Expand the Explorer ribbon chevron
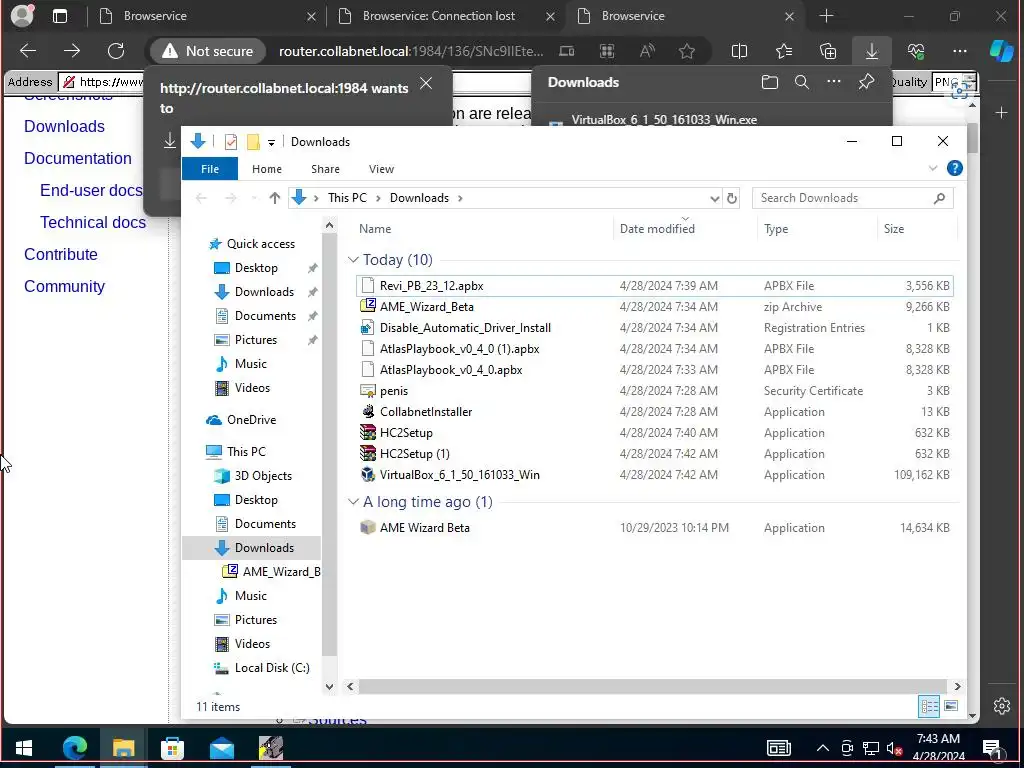The image size is (1024, 768). point(933,168)
